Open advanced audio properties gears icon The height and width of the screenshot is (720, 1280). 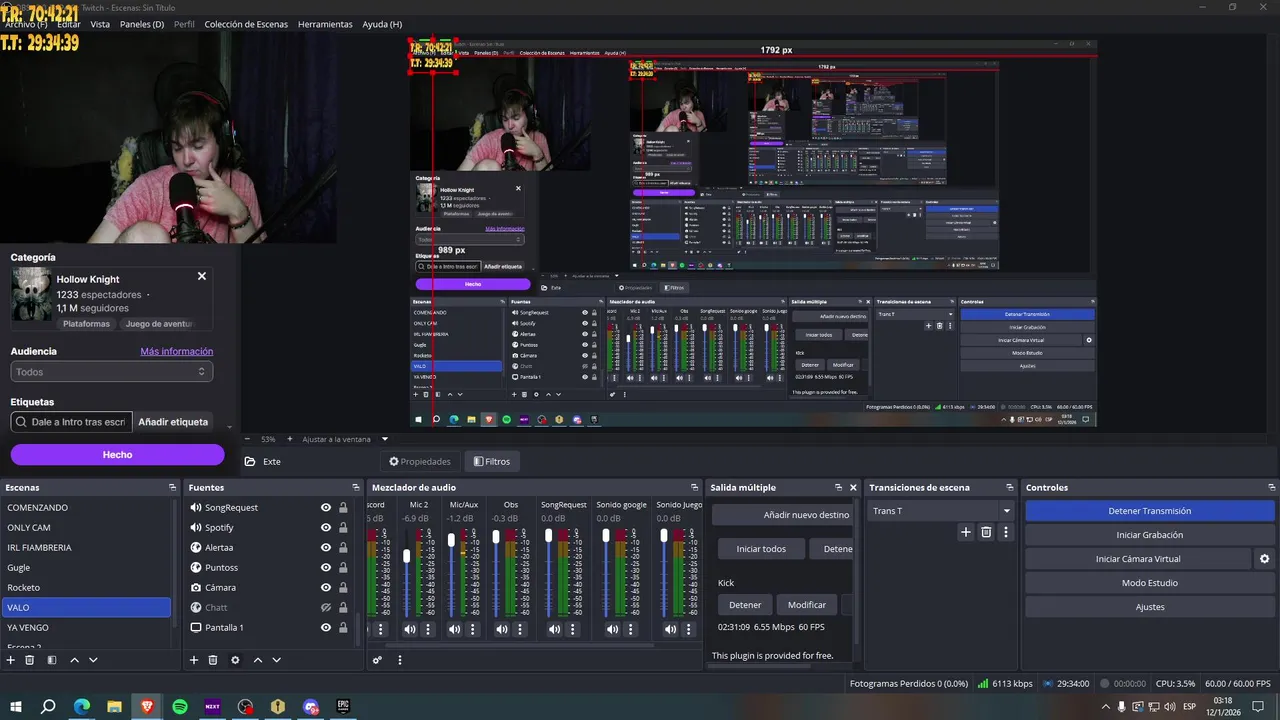point(377,660)
